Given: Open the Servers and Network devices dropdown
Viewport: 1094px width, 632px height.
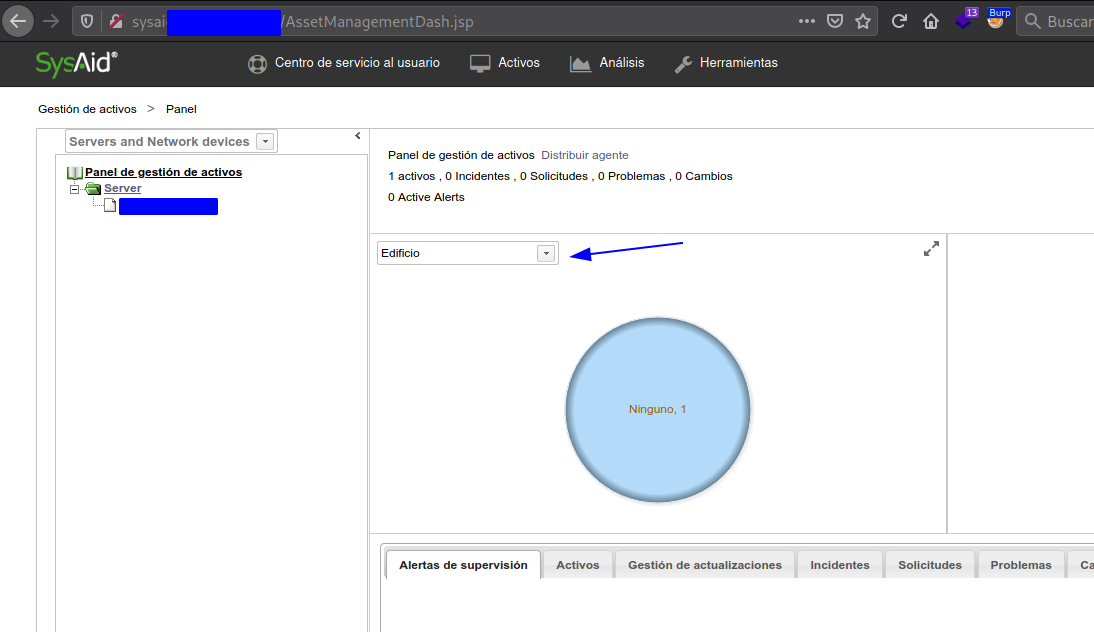Looking at the screenshot, I should click(x=265, y=142).
